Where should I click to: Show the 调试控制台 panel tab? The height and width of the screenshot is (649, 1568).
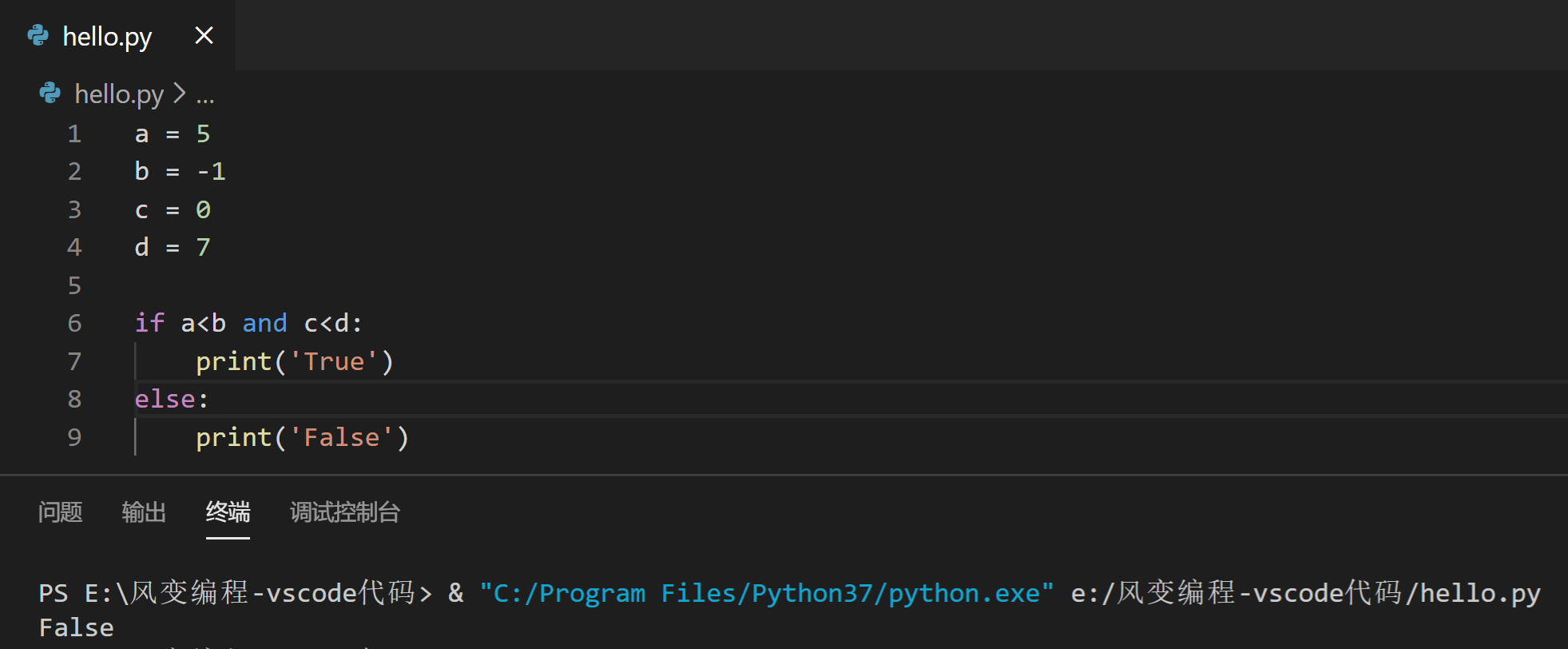tap(344, 512)
